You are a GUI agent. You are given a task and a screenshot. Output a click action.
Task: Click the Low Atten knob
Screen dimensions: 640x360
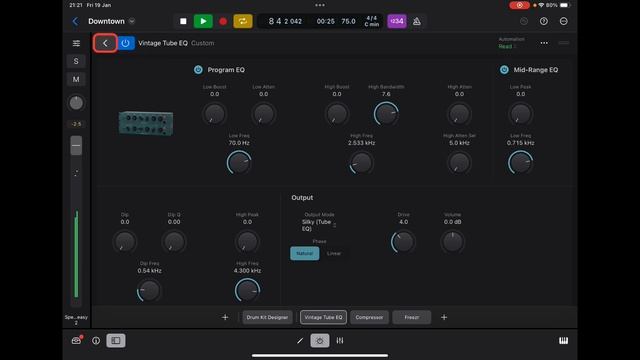point(263,114)
